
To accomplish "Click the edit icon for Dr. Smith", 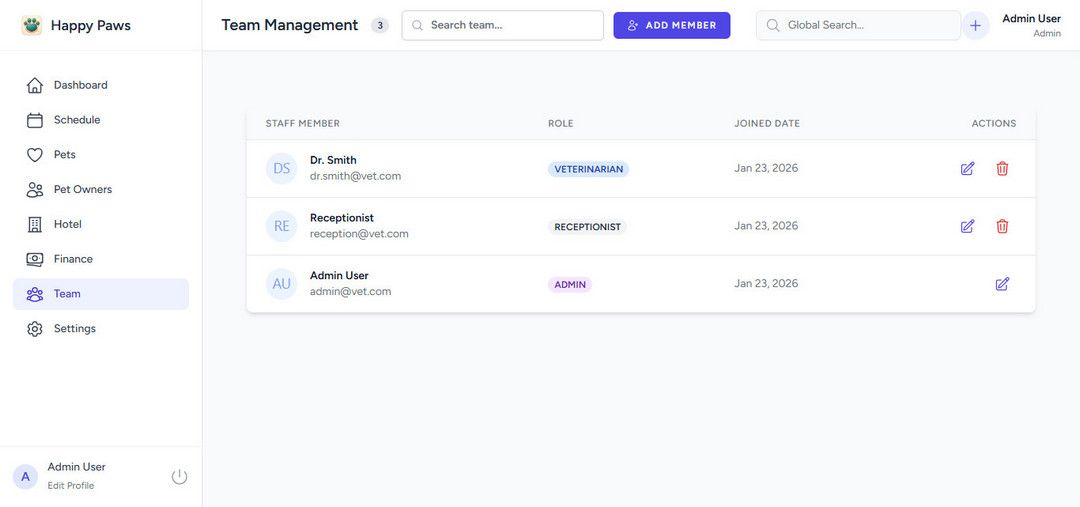I will [967, 169].
